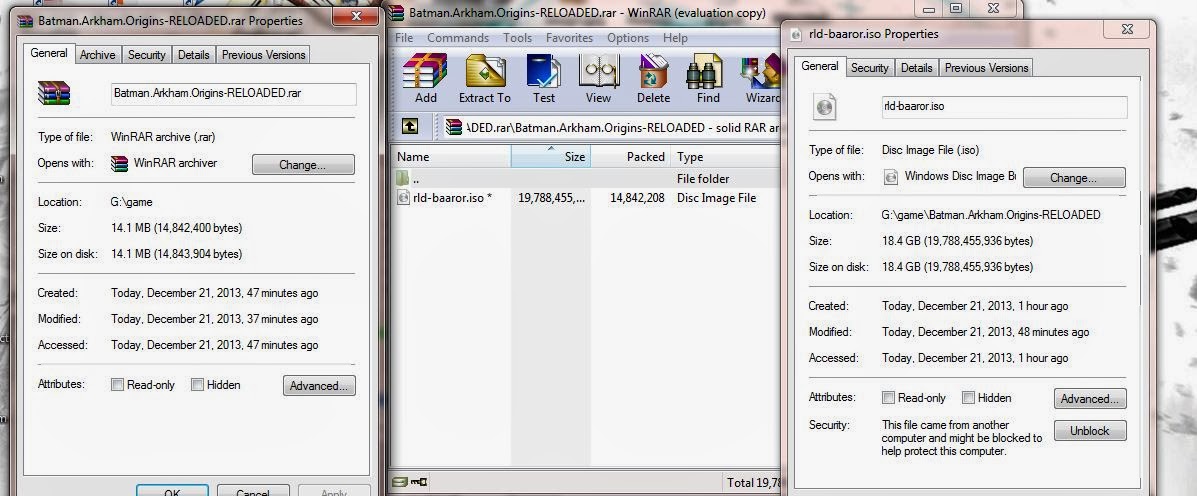Screen dimensions: 1197x496
Task: Open Details tab in iso Properties
Action: [x=916, y=68]
